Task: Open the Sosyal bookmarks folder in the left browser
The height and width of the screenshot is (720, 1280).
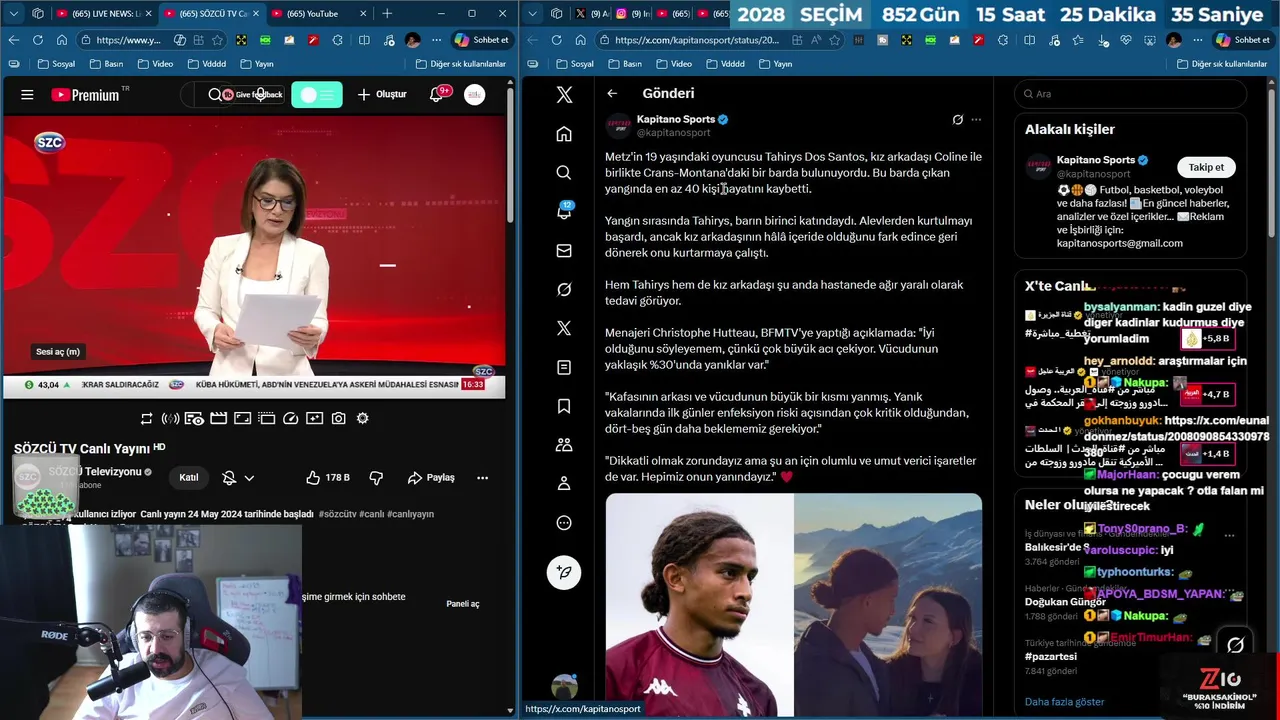Action: point(55,64)
